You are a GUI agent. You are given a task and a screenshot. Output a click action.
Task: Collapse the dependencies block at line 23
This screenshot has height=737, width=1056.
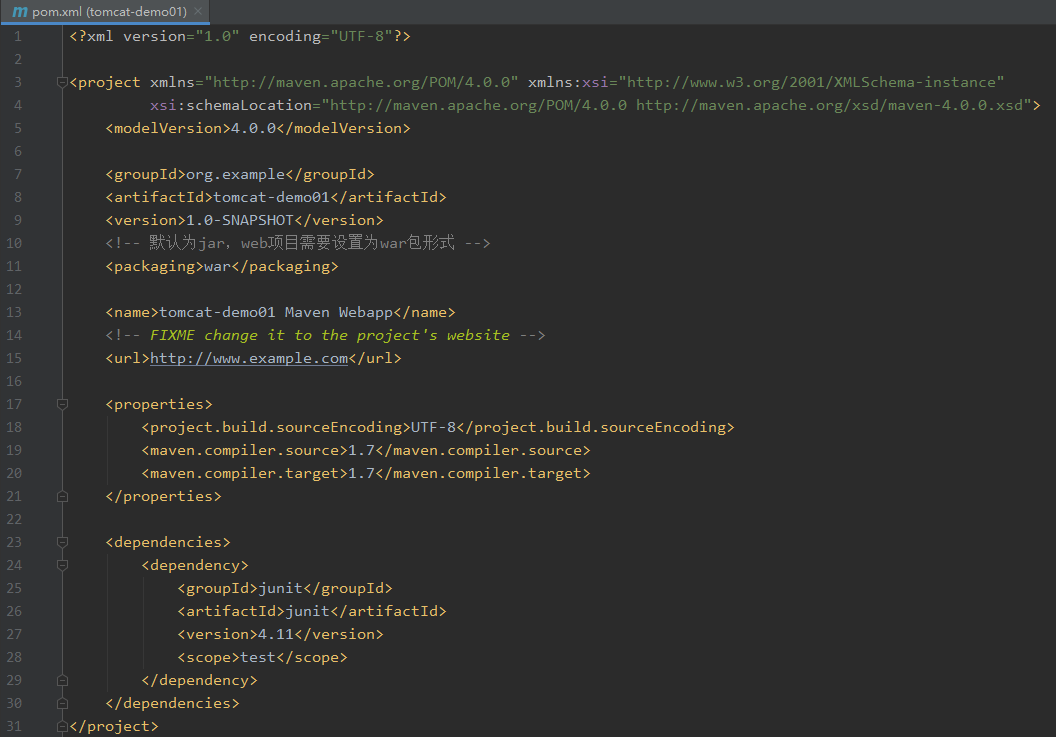[x=62, y=542]
